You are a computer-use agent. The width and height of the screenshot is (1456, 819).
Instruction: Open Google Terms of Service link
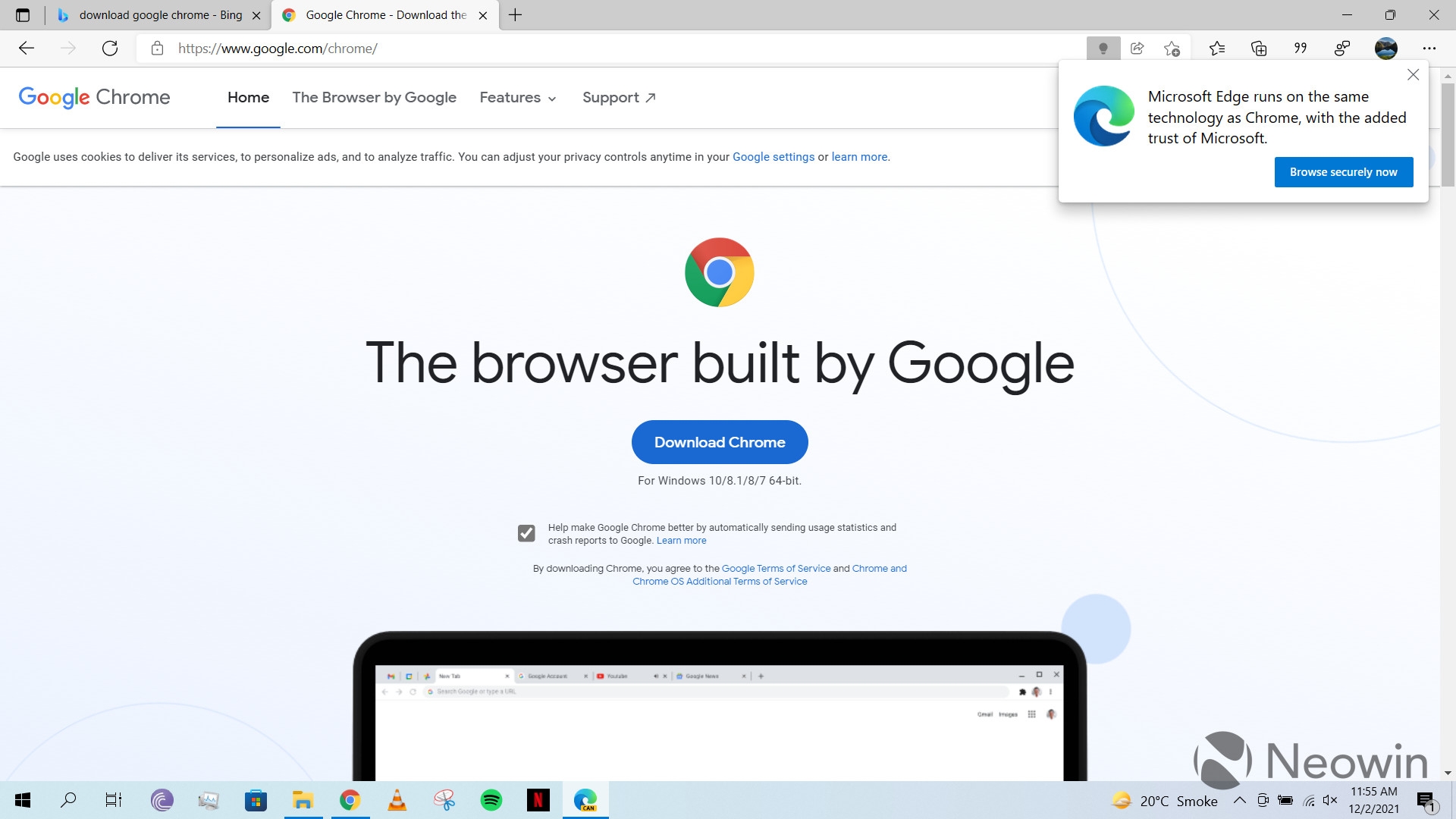(775, 568)
